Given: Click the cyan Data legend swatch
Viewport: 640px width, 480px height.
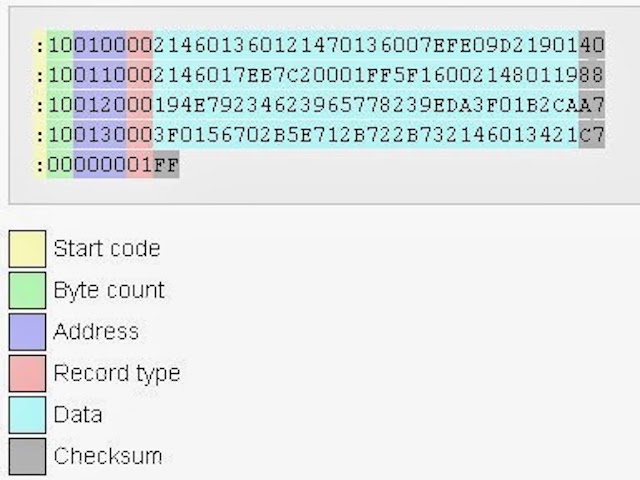Looking at the screenshot, I should [27, 415].
